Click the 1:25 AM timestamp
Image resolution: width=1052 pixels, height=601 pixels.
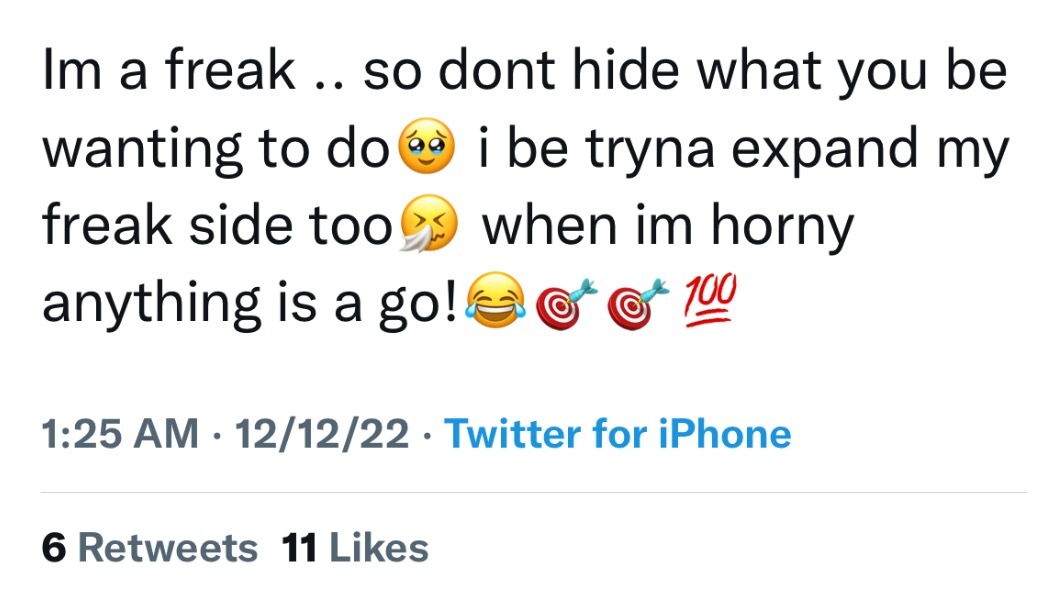120,434
